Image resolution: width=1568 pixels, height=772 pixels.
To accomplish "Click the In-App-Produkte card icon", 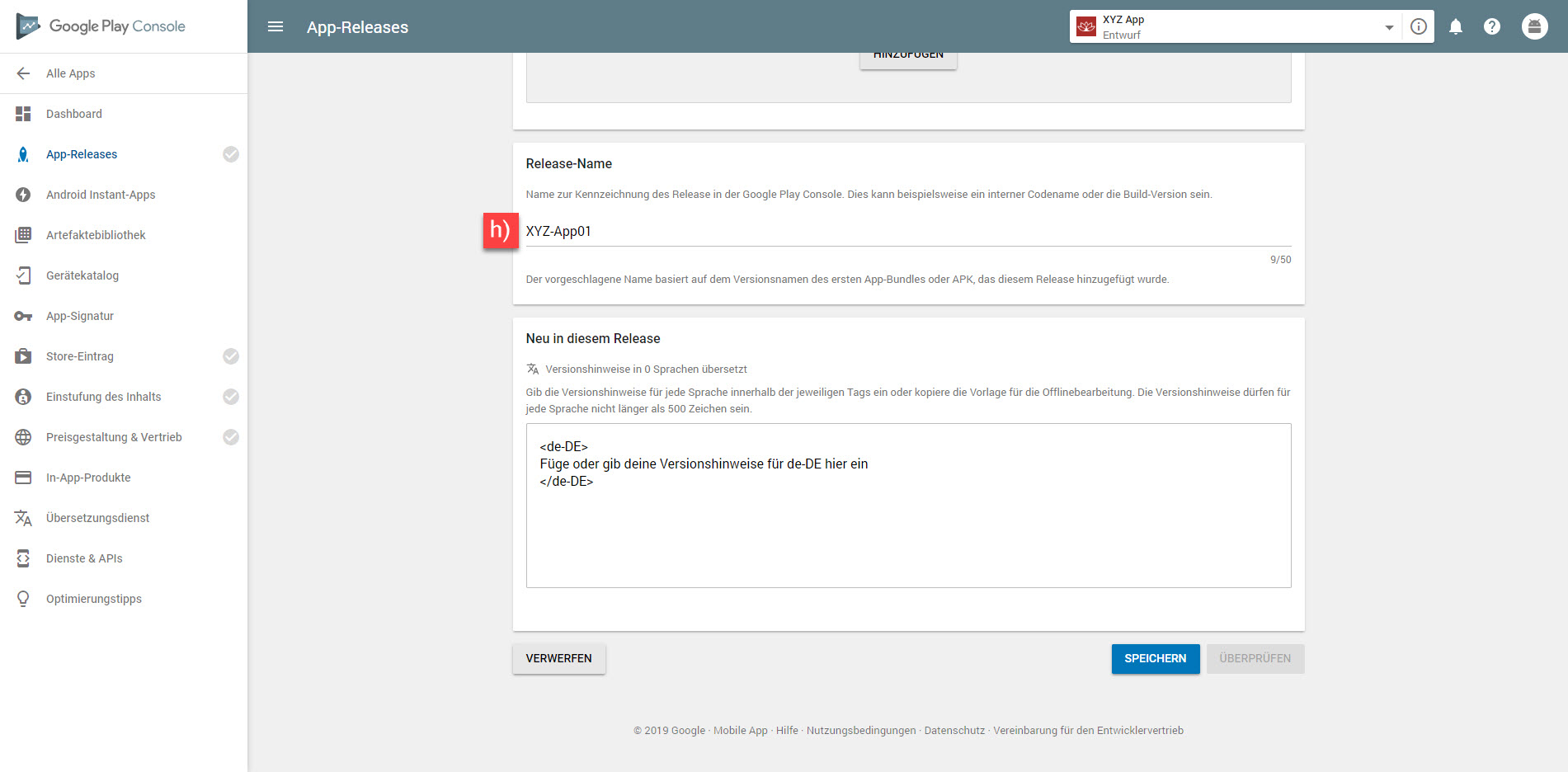I will [x=23, y=478].
